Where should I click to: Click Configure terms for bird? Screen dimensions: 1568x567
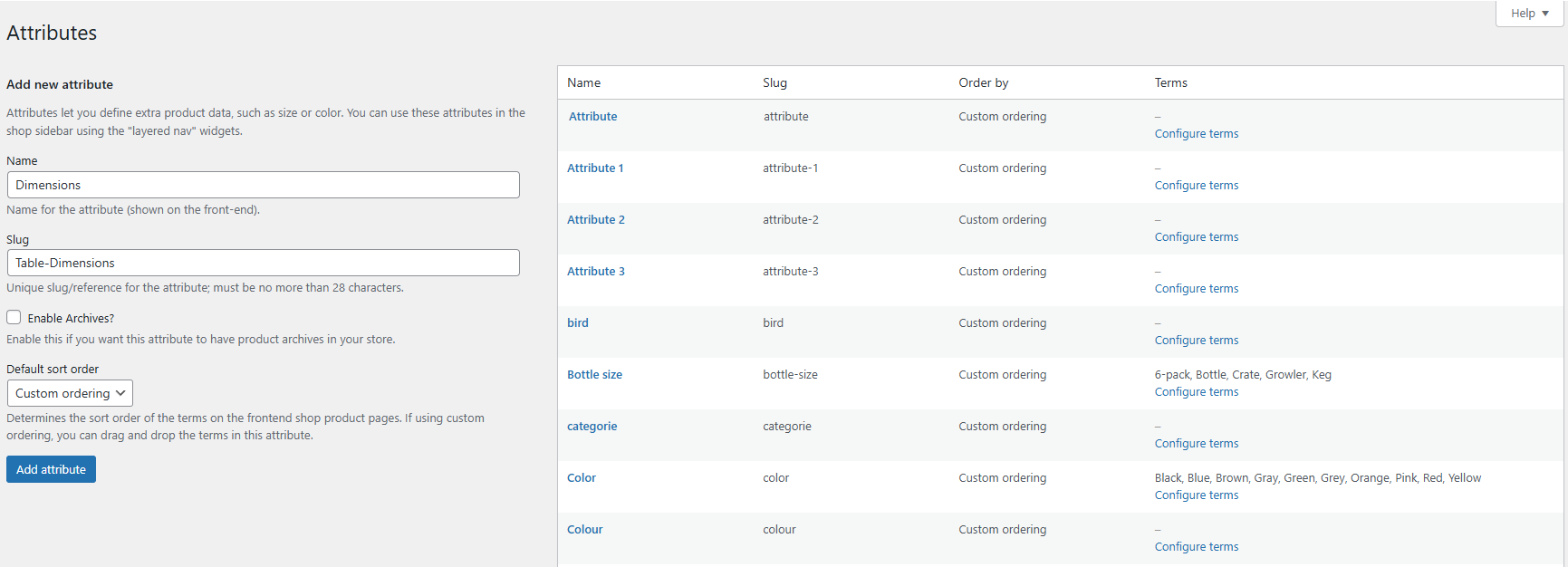pyautogui.click(x=1196, y=341)
